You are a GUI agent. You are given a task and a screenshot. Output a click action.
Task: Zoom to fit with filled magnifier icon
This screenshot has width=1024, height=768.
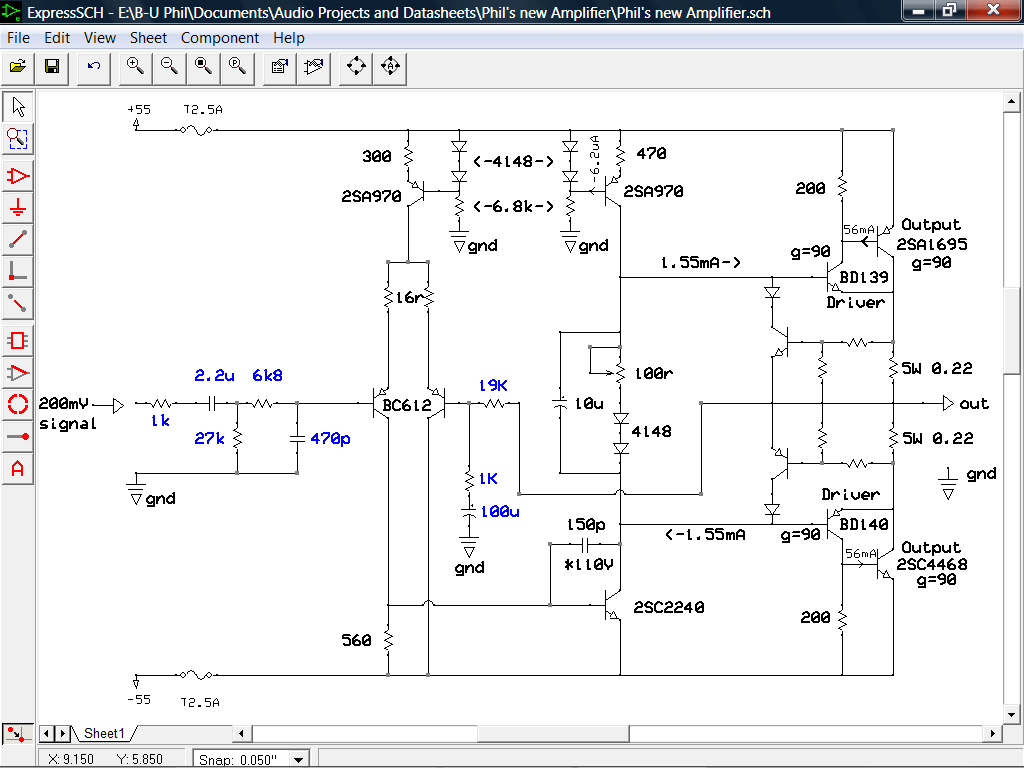click(x=204, y=67)
